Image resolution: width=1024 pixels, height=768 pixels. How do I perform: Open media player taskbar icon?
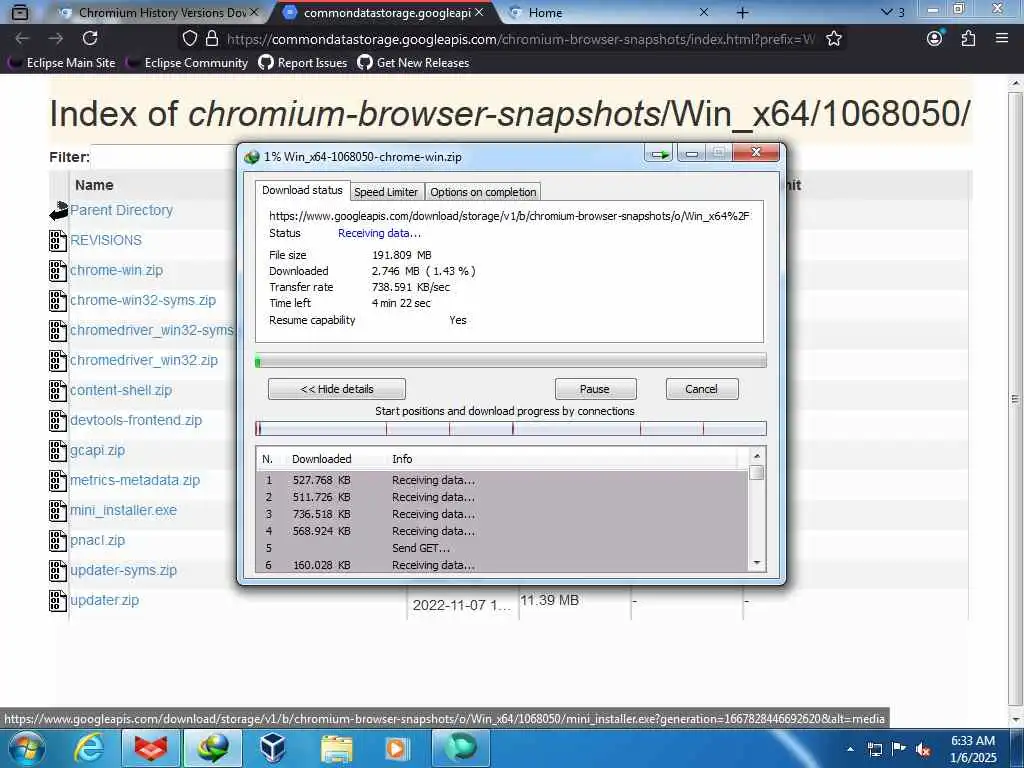(x=396, y=748)
